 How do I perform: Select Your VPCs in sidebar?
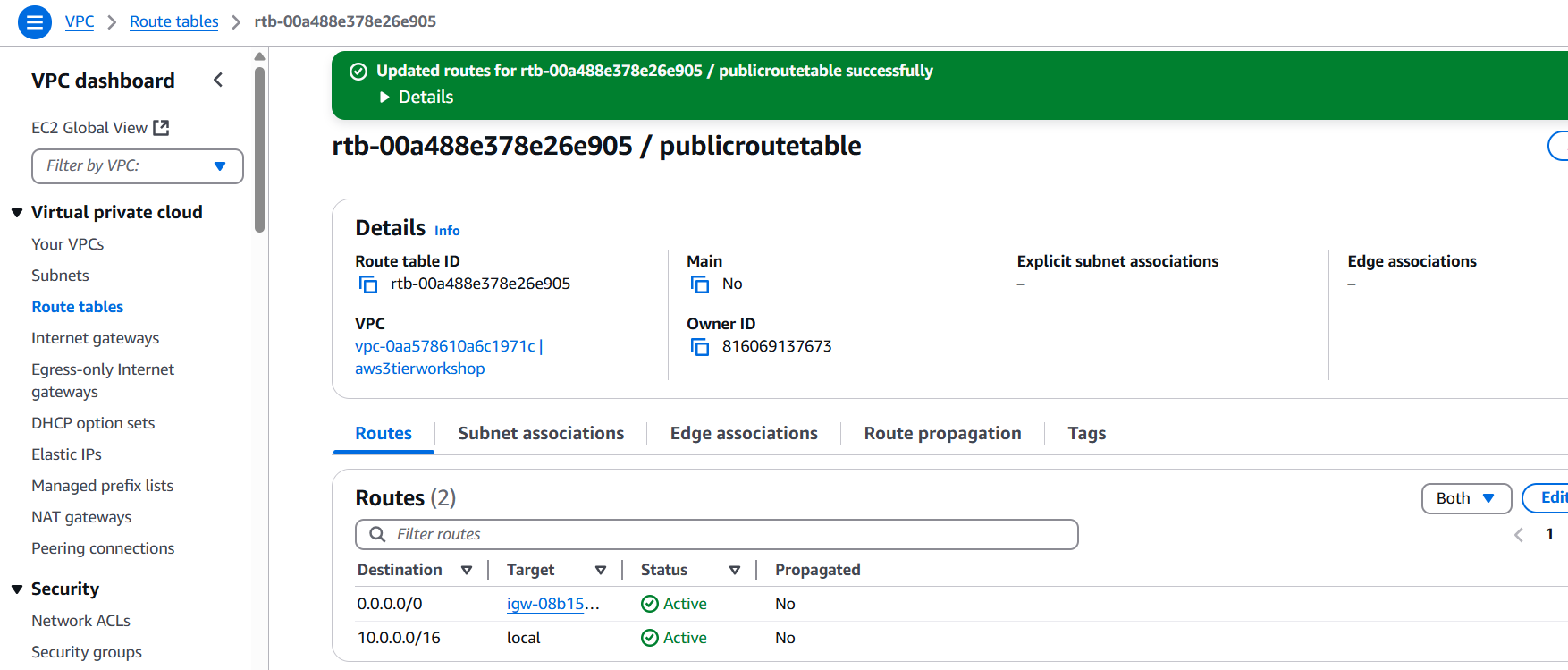tap(68, 244)
